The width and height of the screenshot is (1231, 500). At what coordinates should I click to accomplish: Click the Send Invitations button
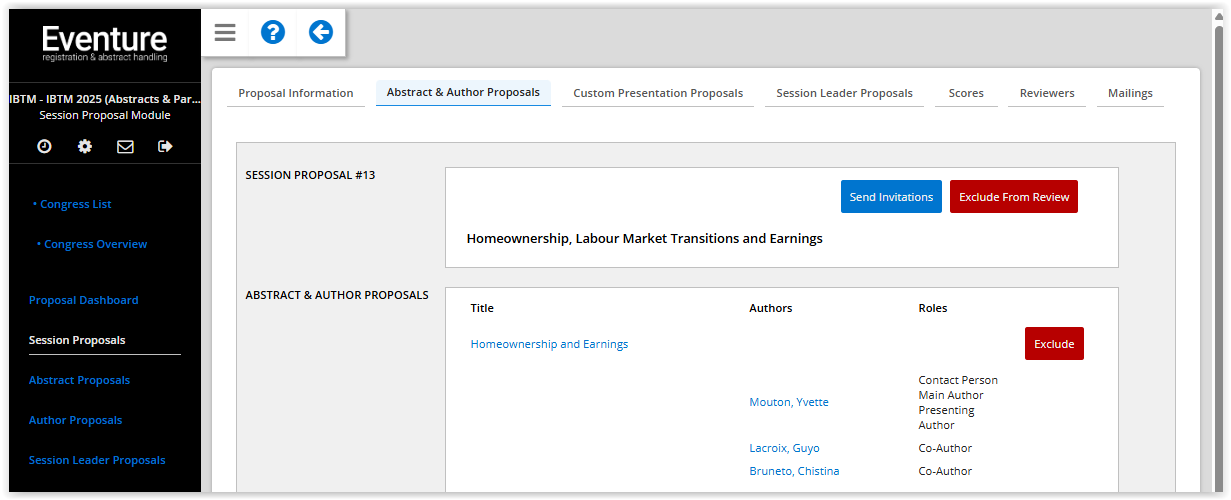point(891,197)
